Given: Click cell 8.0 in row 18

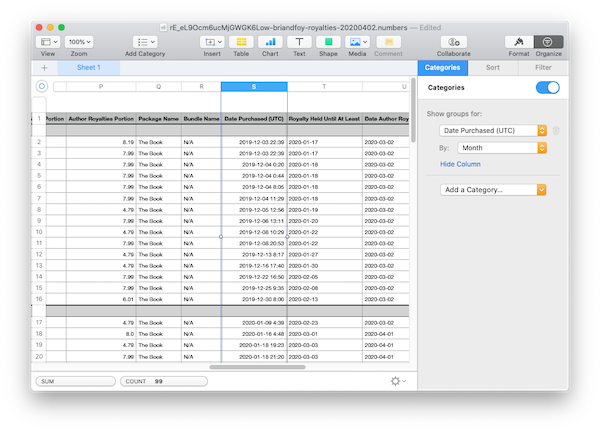Looking at the screenshot, I should point(101,334).
